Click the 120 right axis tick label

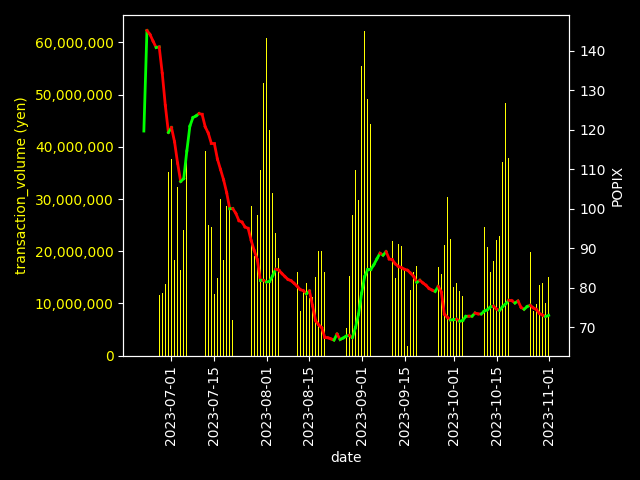pyautogui.click(x=593, y=131)
